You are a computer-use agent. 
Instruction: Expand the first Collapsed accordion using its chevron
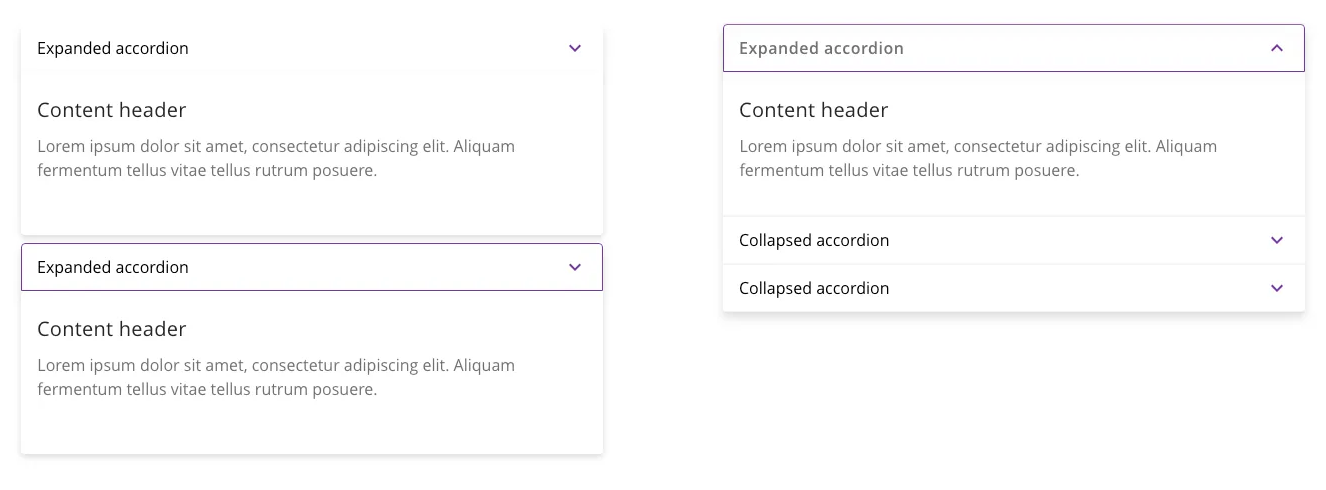[1276, 240]
